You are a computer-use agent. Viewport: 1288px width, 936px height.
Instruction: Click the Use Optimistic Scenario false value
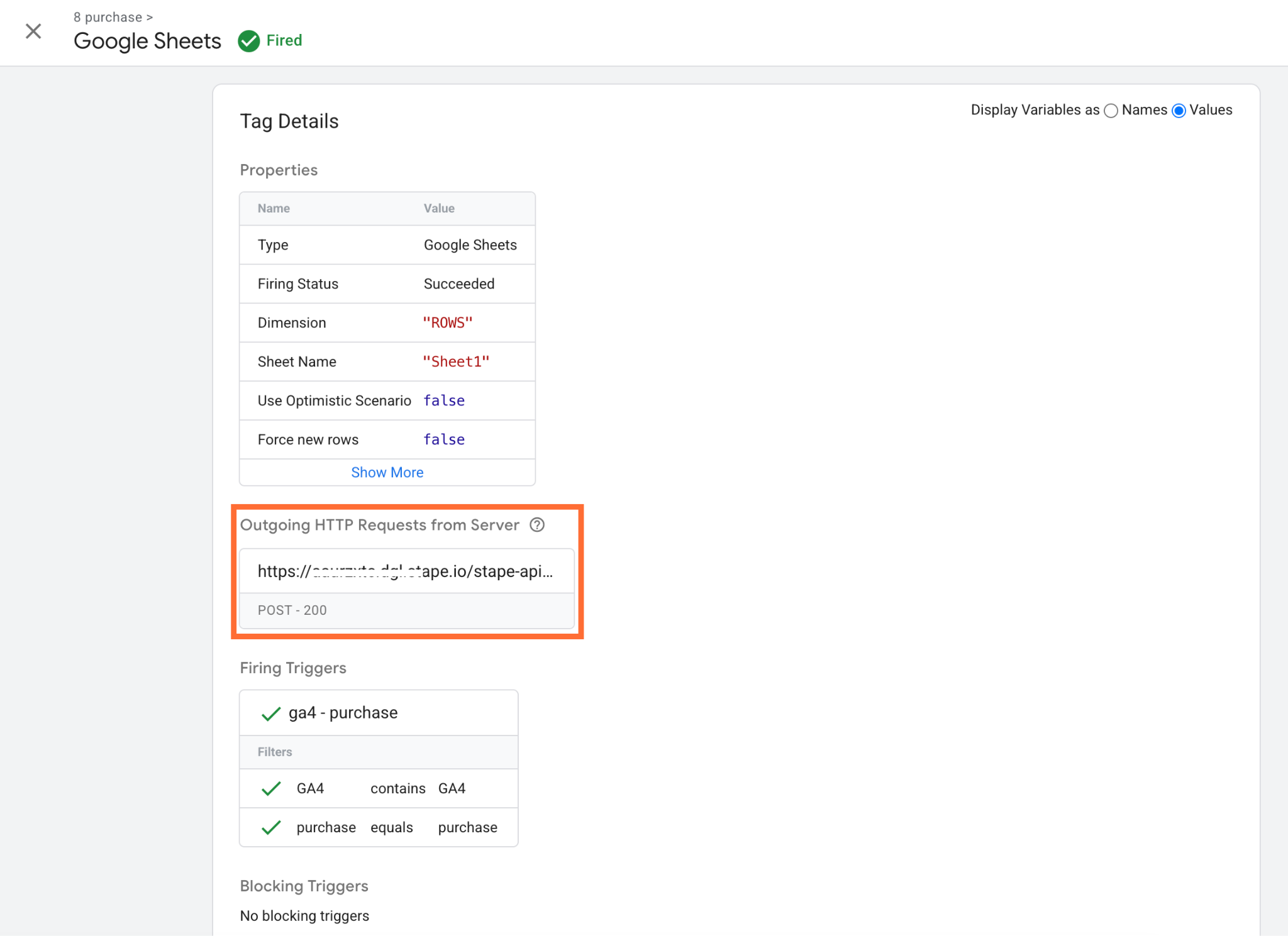(444, 400)
